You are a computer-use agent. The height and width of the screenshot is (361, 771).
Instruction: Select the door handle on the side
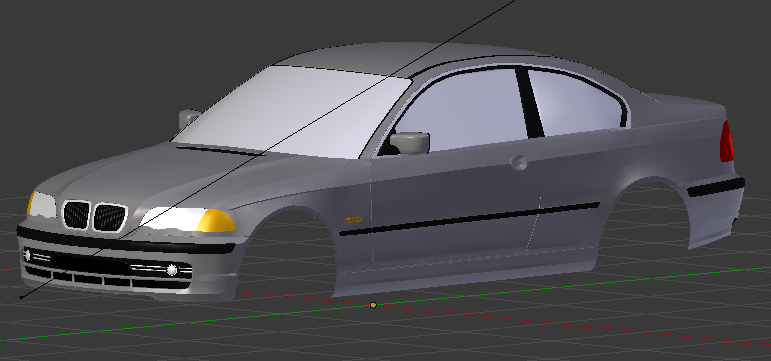tap(518, 162)
